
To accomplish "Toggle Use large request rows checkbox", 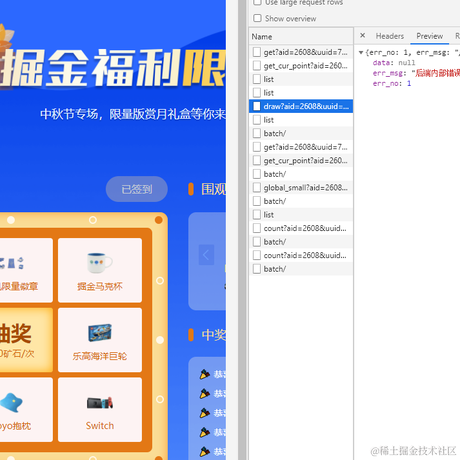I will (x=257, y=2).
